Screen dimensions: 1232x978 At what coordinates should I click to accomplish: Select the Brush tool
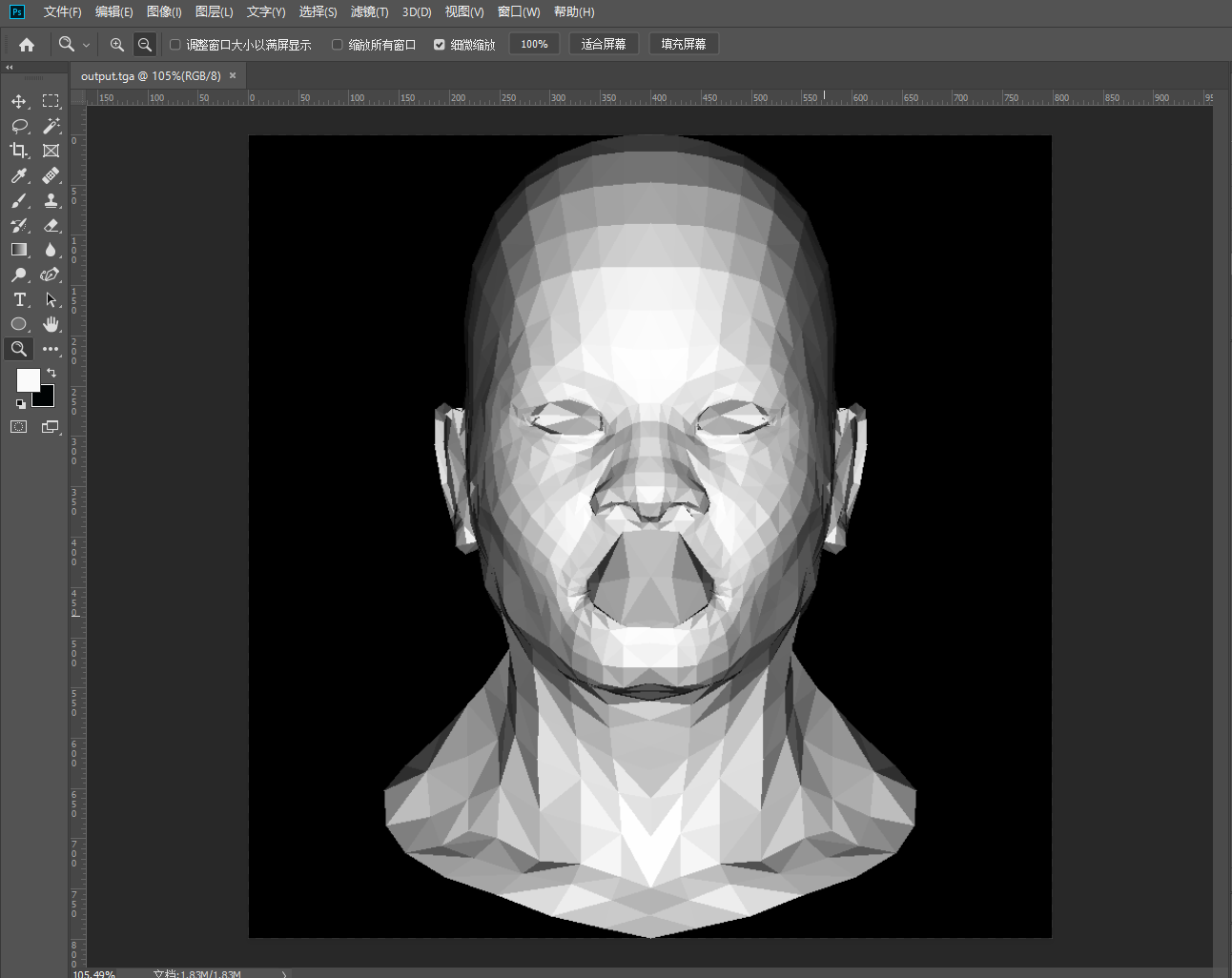click(19, 200)
